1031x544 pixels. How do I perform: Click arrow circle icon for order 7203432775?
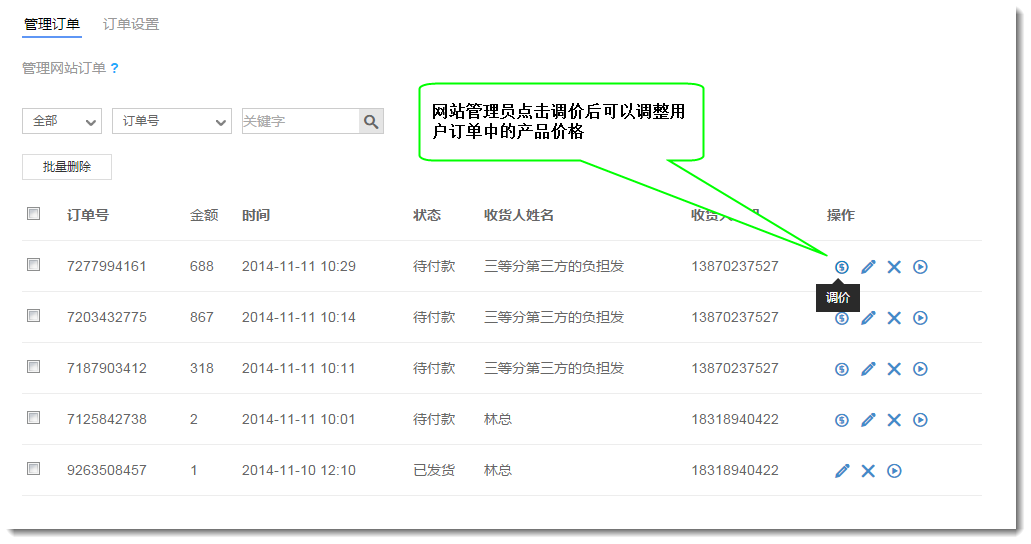click(x=920, y=318)
